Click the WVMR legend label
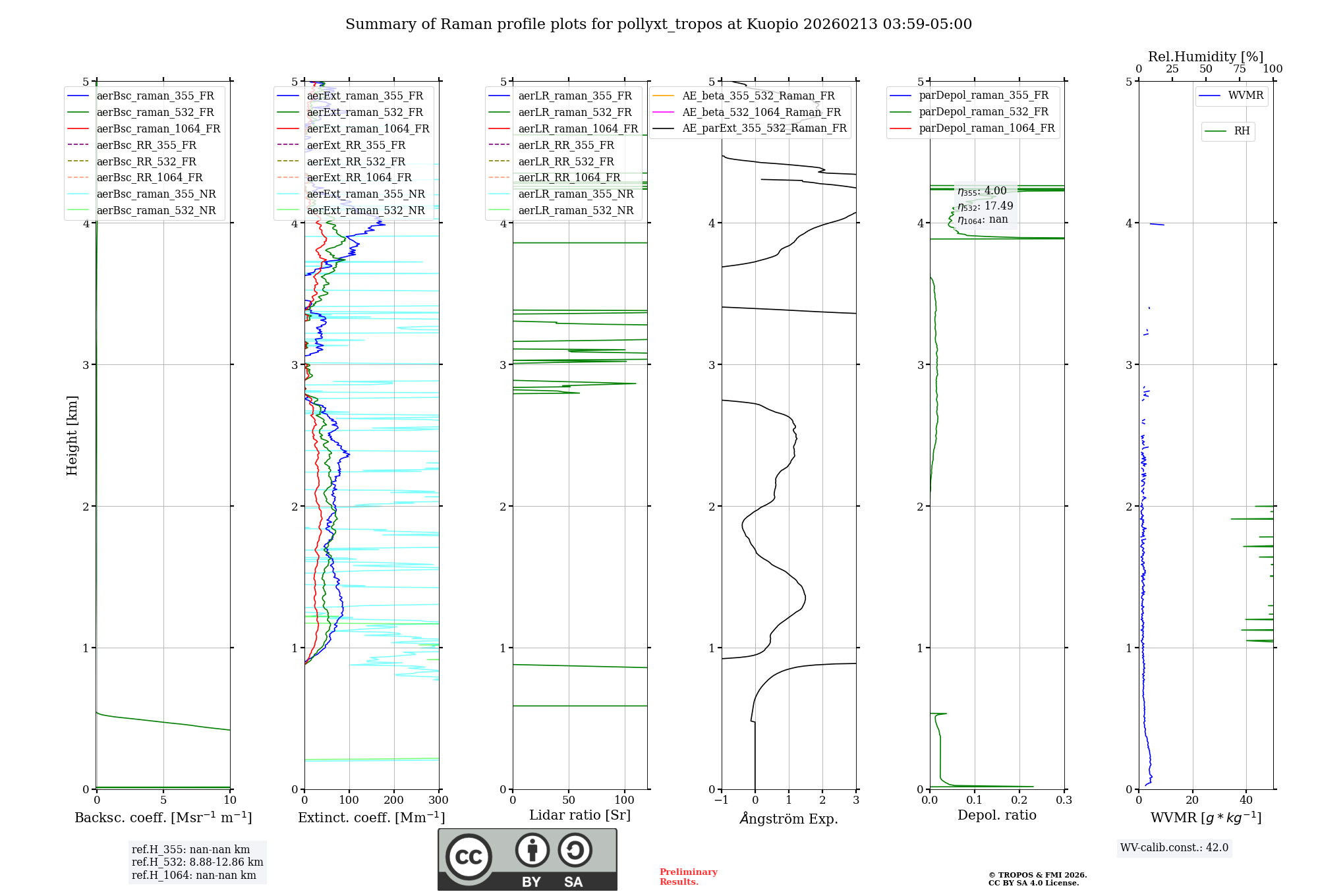 click(x=1246, y=96)
